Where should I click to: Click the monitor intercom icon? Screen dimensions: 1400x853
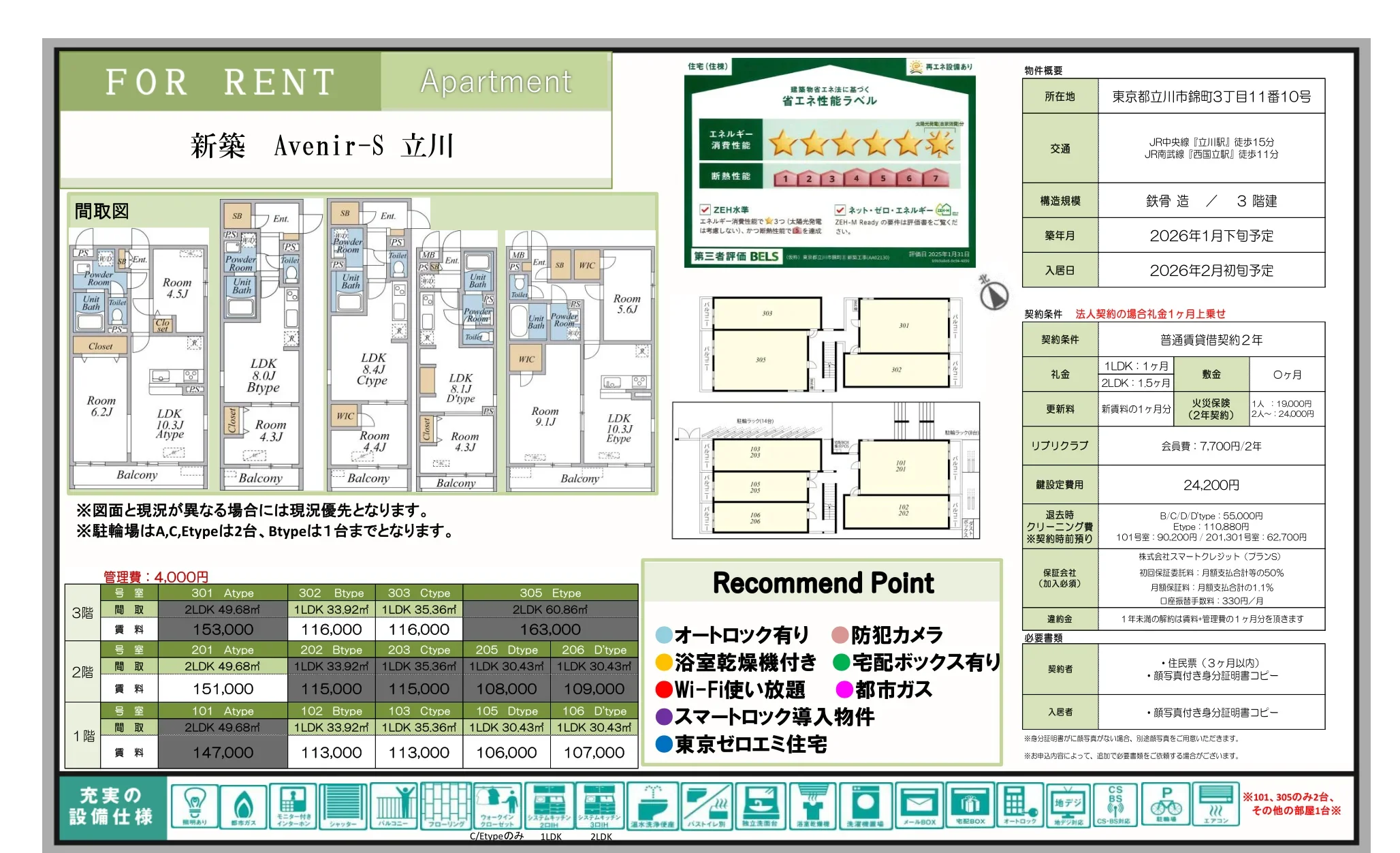pos(293,805)
